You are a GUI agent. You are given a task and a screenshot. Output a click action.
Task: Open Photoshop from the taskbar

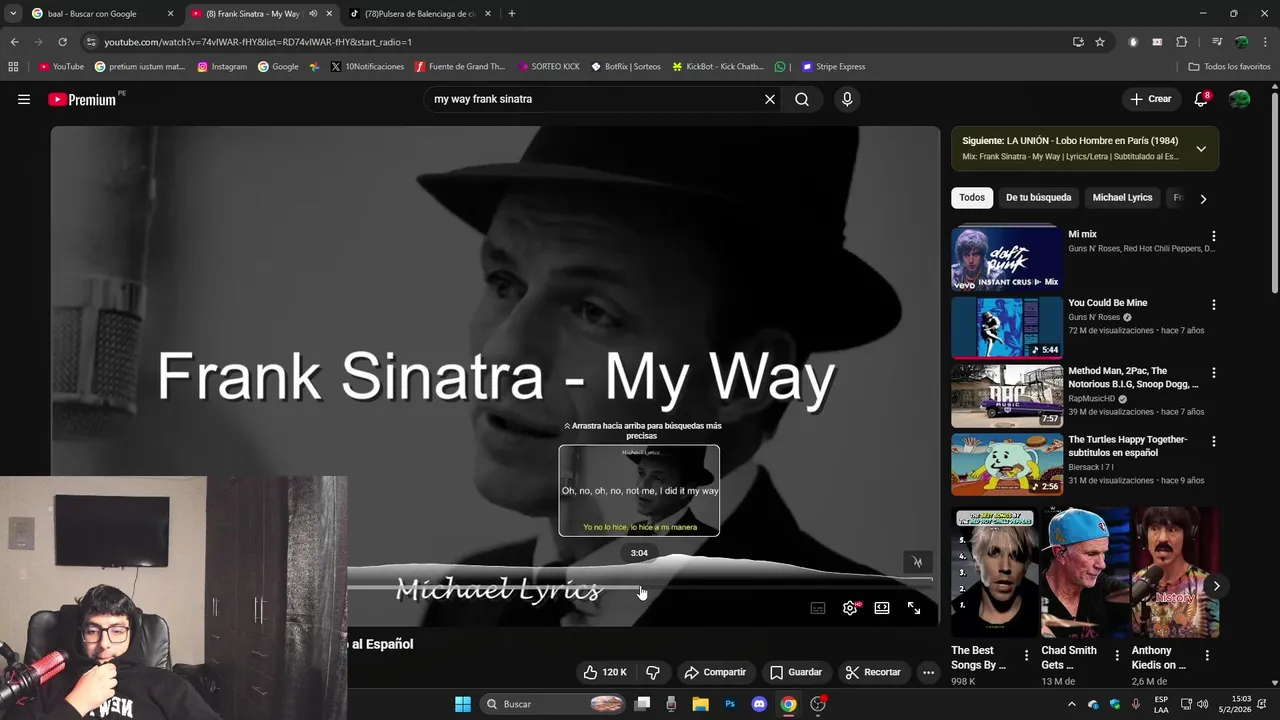pyautogui.click(x=730, y=704)
